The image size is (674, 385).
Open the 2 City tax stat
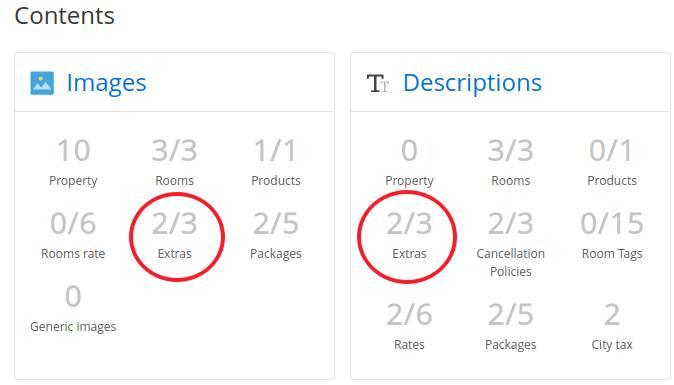[612, 326]
